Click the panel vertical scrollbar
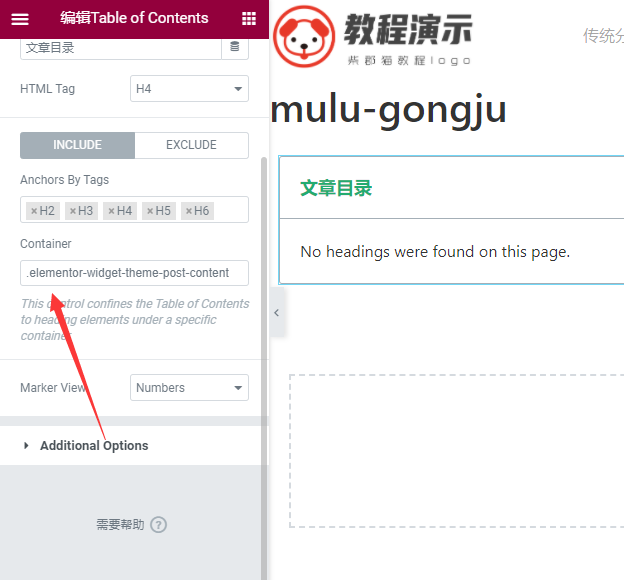The height and width of the screenshot is (580, 624). pos(264,368)
